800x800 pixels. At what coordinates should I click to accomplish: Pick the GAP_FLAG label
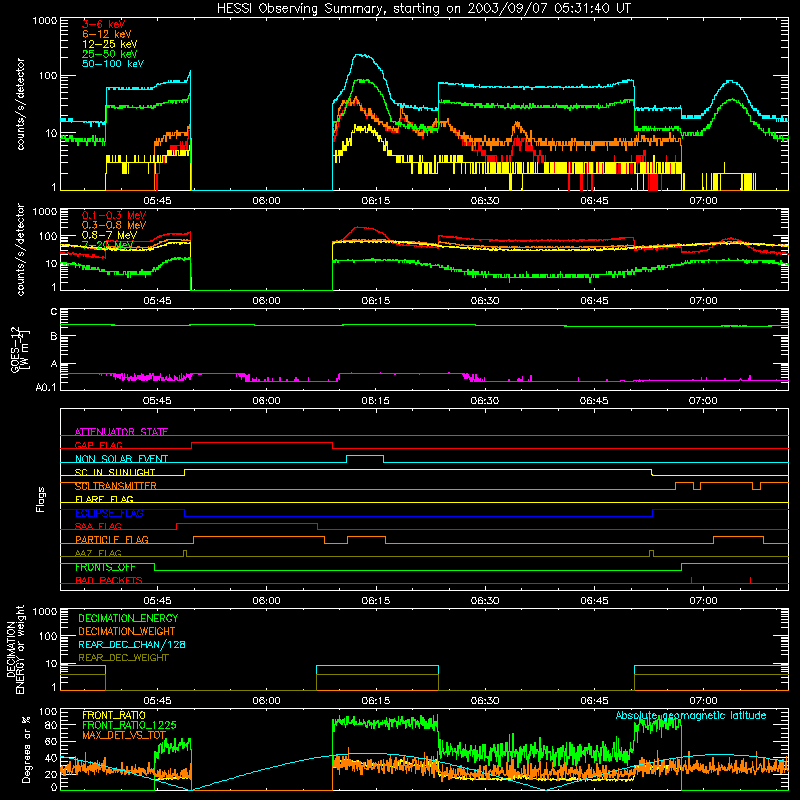pyautogui.click(x=98, y=445)
